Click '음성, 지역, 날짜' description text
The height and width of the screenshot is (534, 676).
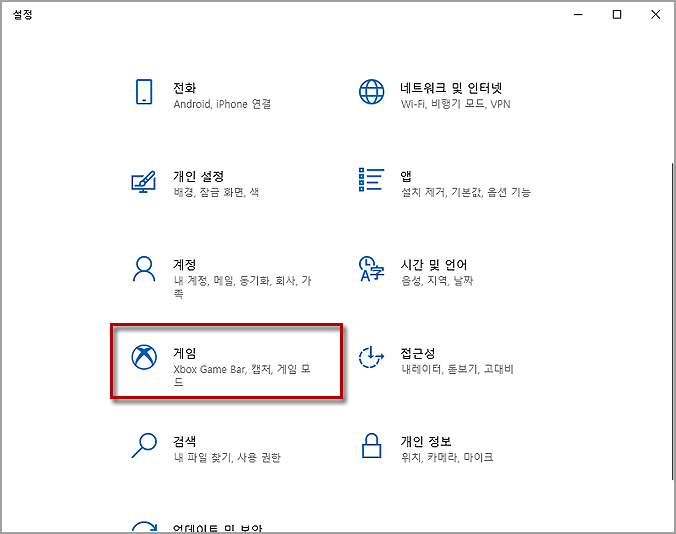point(437,281)
